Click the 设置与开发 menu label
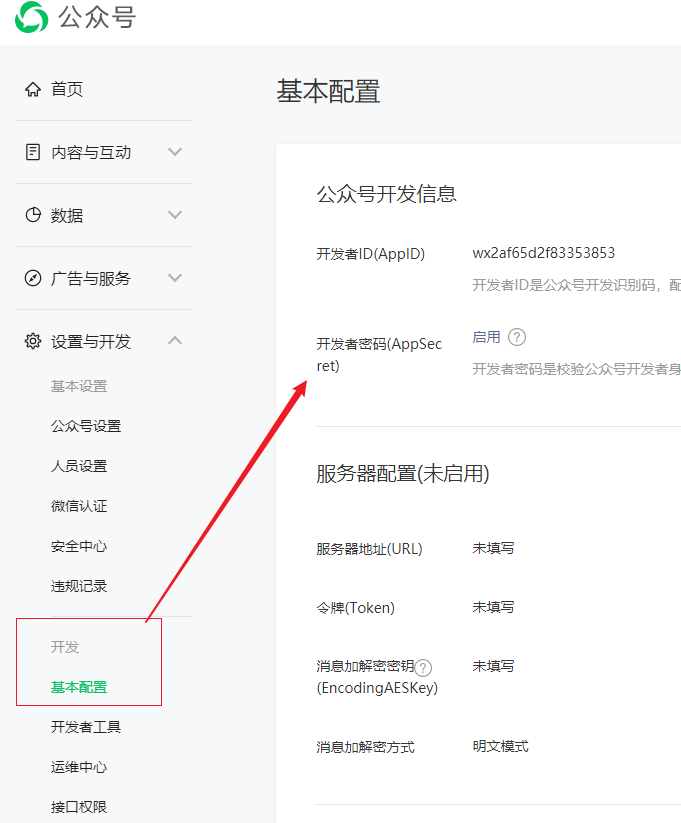 (x=91, y=341)
